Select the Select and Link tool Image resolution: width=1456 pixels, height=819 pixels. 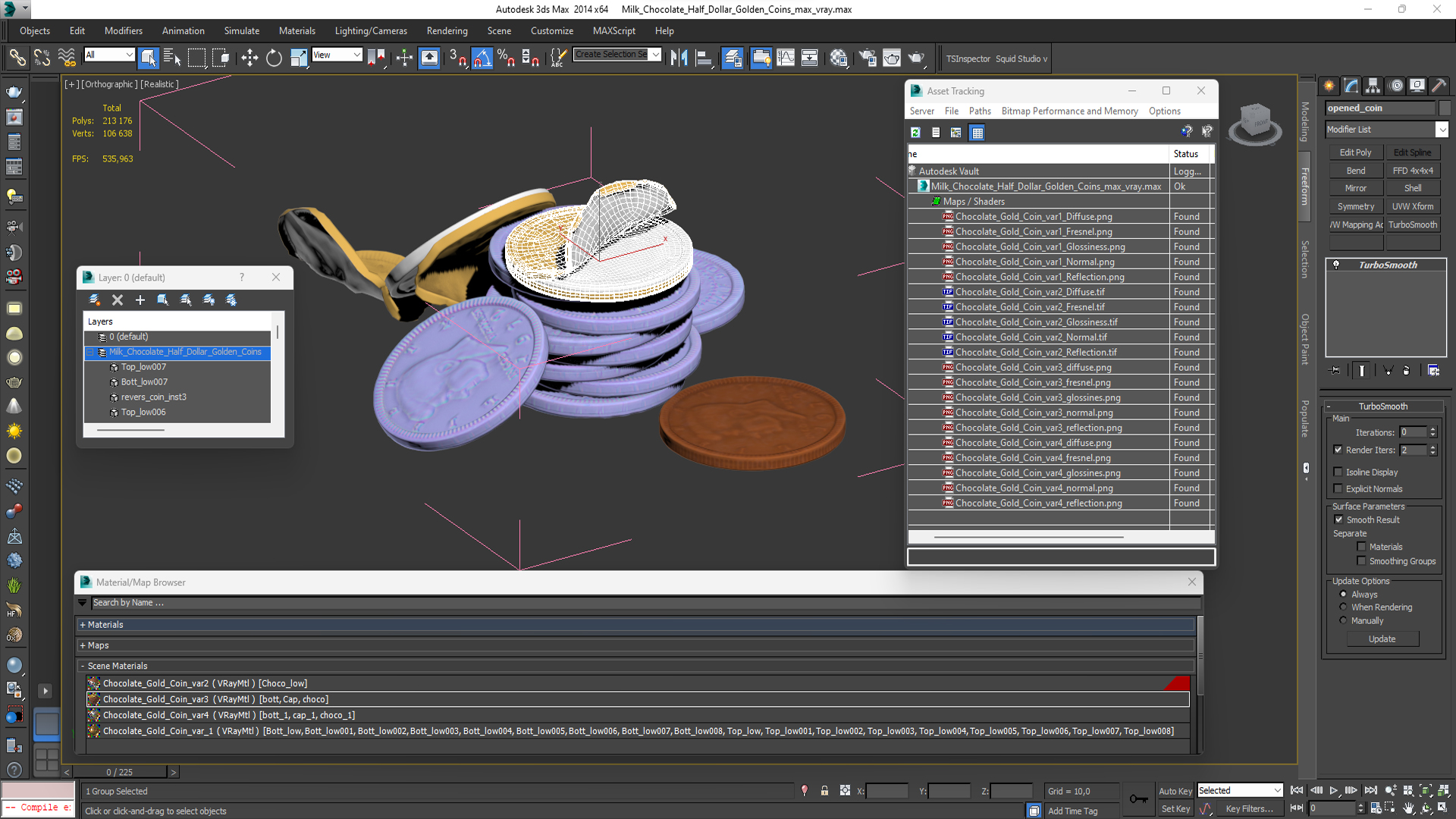[x=17, y=58]
